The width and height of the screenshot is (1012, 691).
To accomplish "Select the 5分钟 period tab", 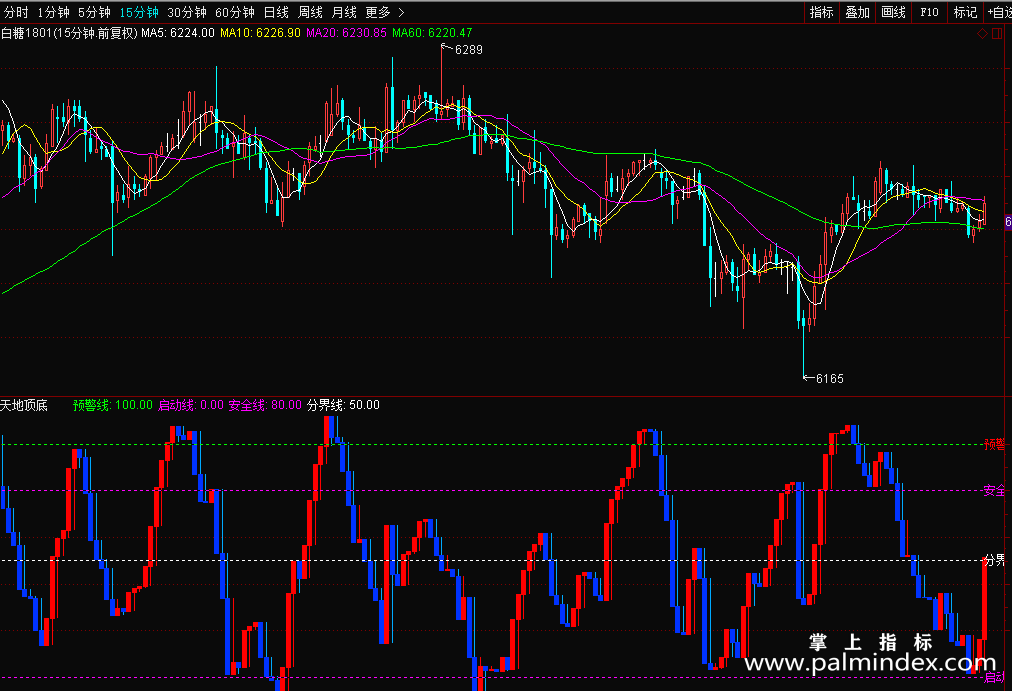I will [94, 12].
